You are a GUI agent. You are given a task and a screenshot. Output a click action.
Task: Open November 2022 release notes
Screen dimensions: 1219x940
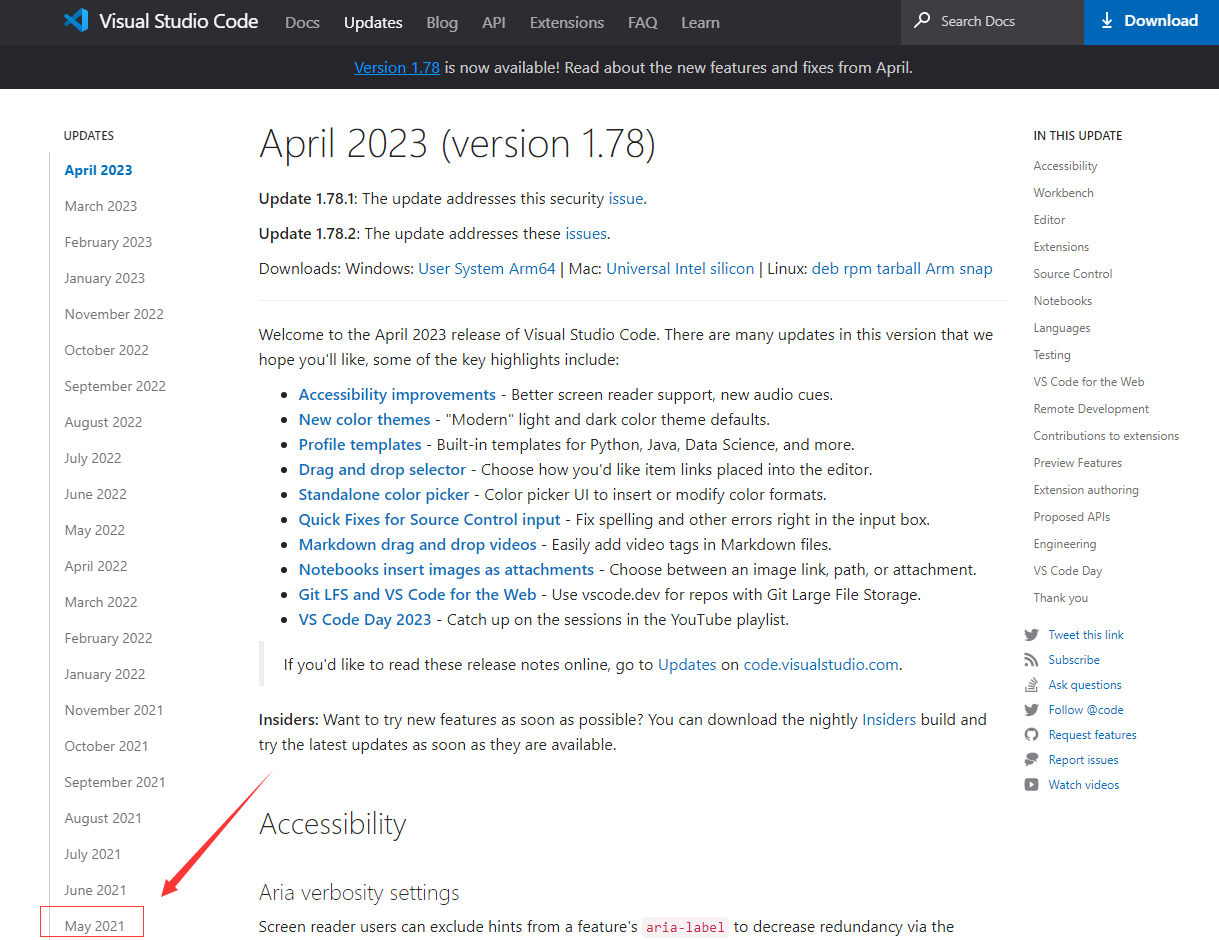pos(114,314)
